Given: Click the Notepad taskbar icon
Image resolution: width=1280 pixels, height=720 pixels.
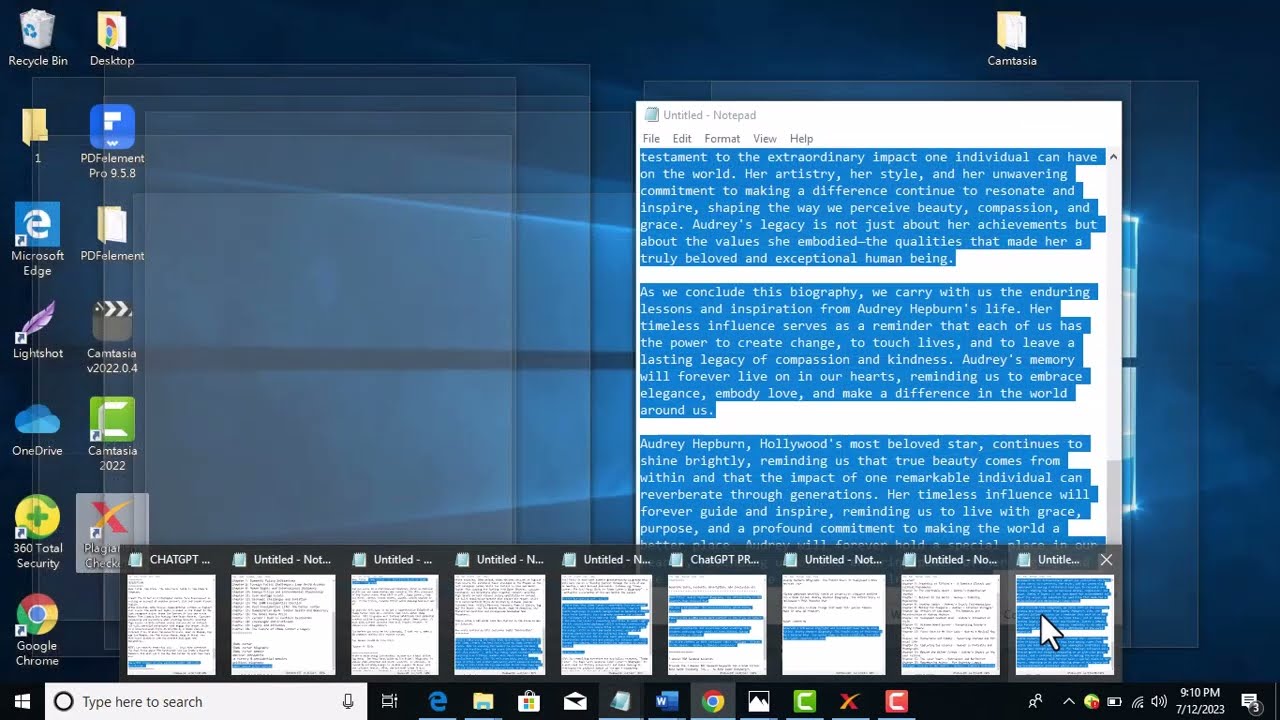Looking at the screenshot, I should (620, 702).
